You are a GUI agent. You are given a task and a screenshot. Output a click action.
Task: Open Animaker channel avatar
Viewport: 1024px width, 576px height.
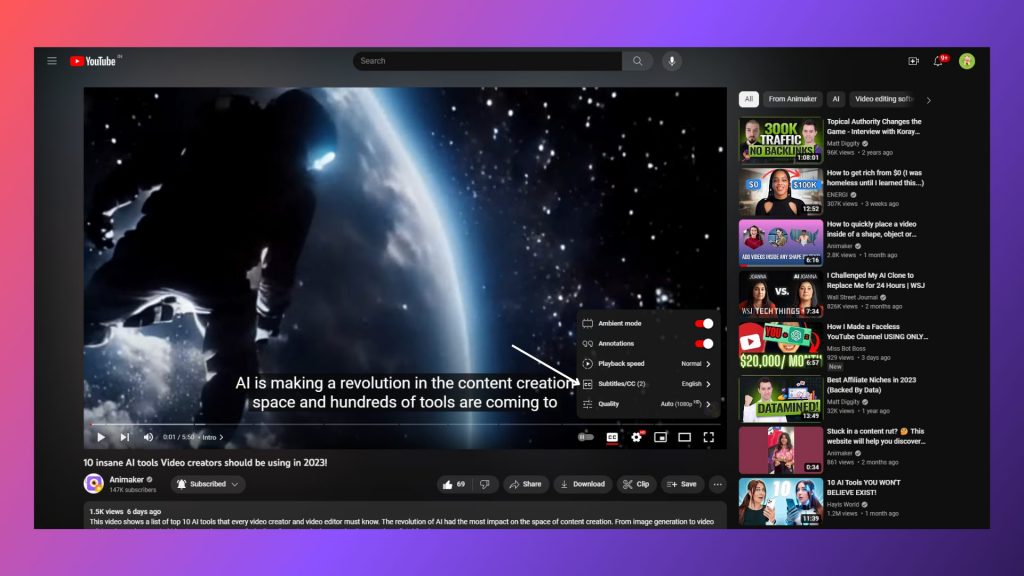(x=93, y=483)
